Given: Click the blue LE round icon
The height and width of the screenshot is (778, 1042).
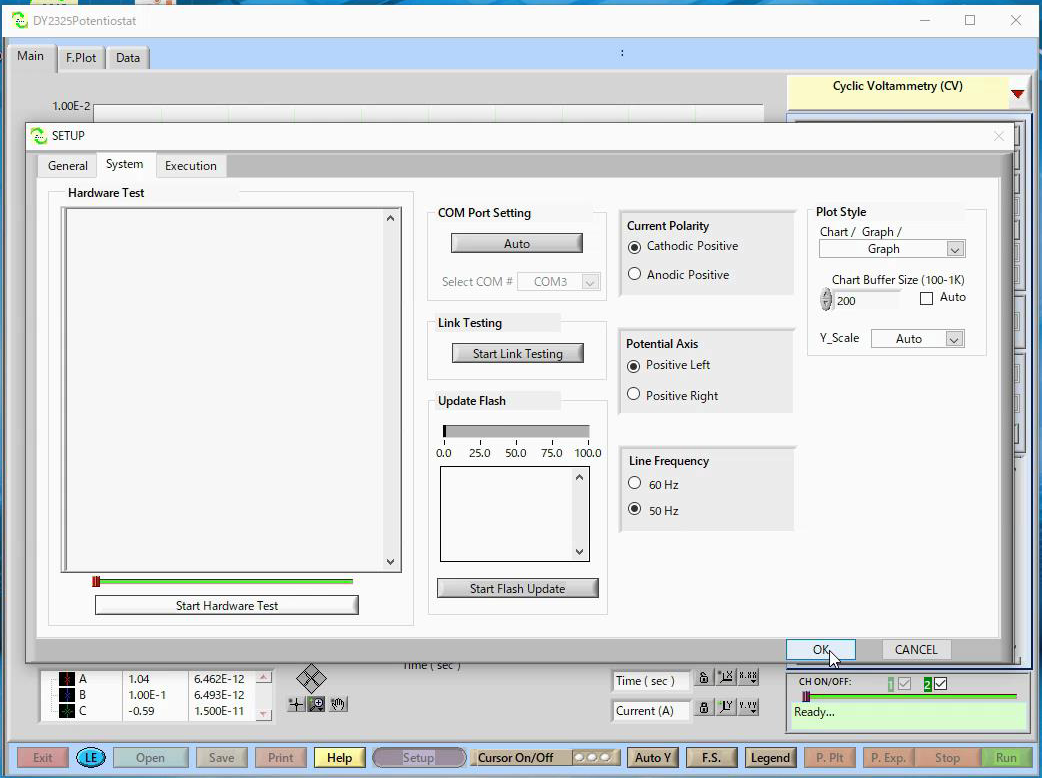Looking at the screenshot, I should pyautogui.click(x=91, y=758).
